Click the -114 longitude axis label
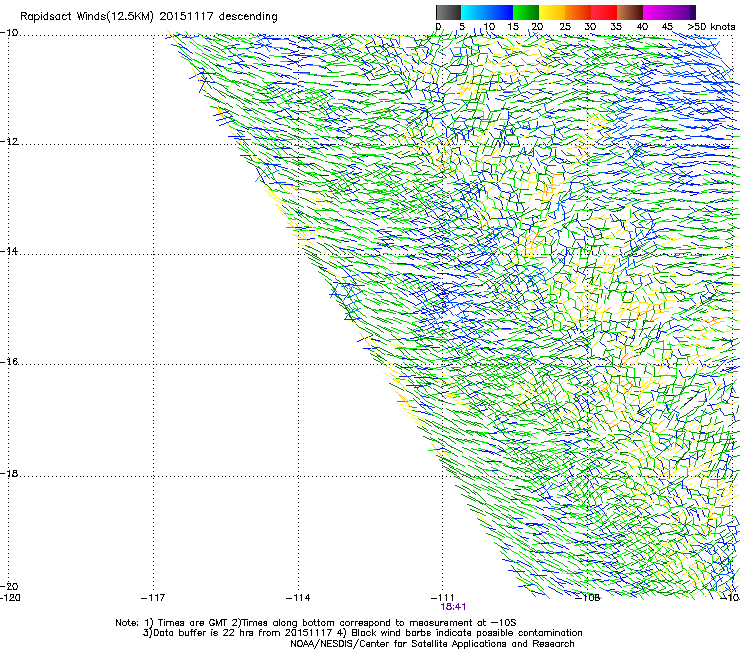This screenshot has width=740, height=650. pyautogui.click(x=298, y=598)
